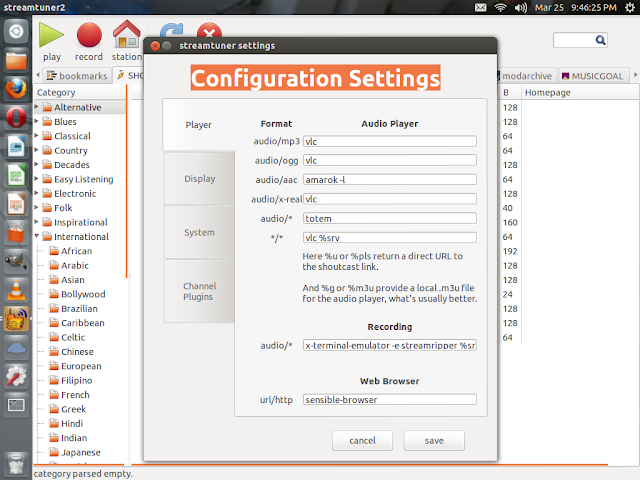The width and height of the screenshot is (640, 480).
Task: Close the streamtuner settings dialog
Action: click(x=155, y=46)
